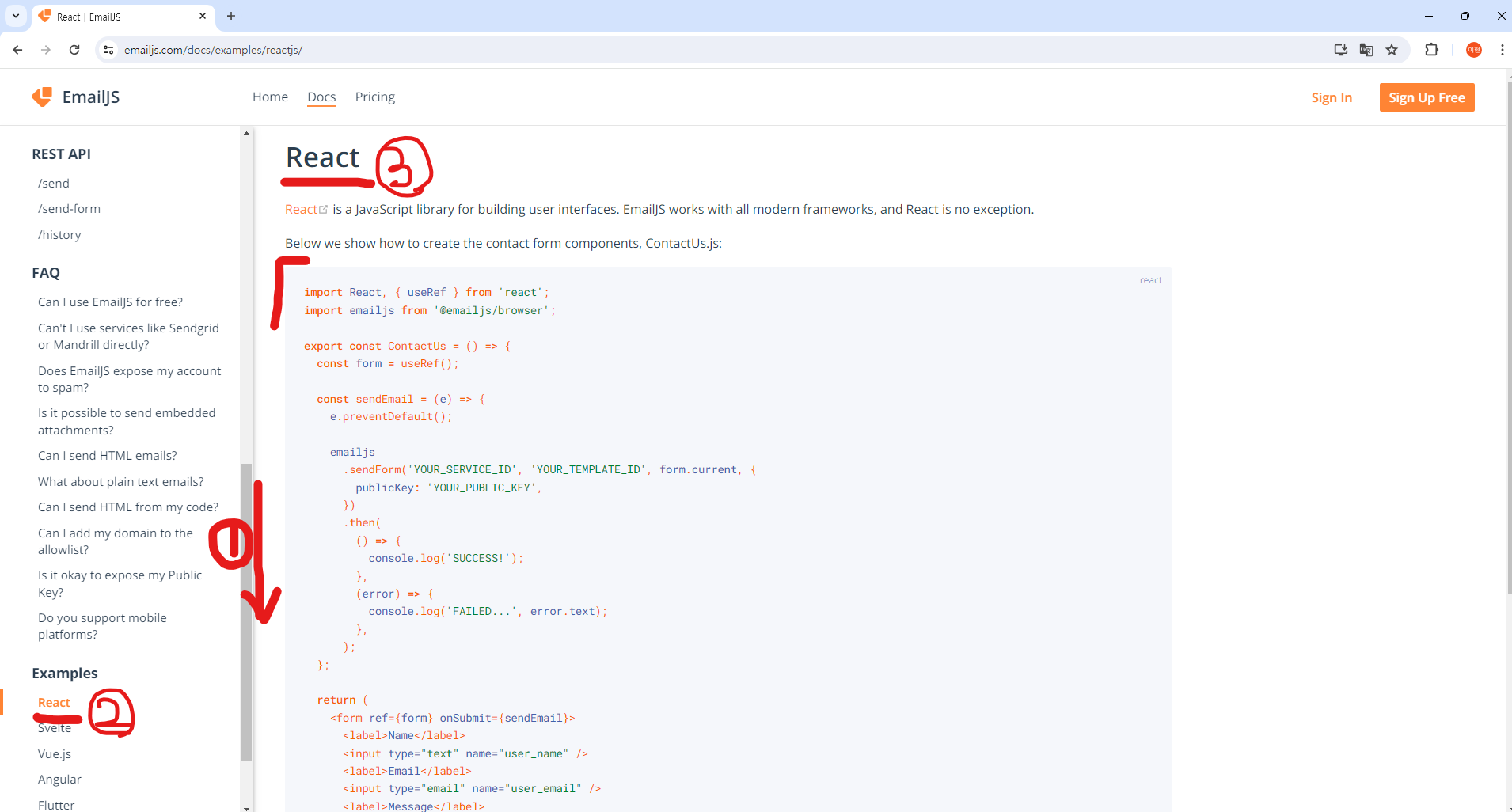
Task: Select Angular in the Examples sidebar
Action: coord(59,780)
